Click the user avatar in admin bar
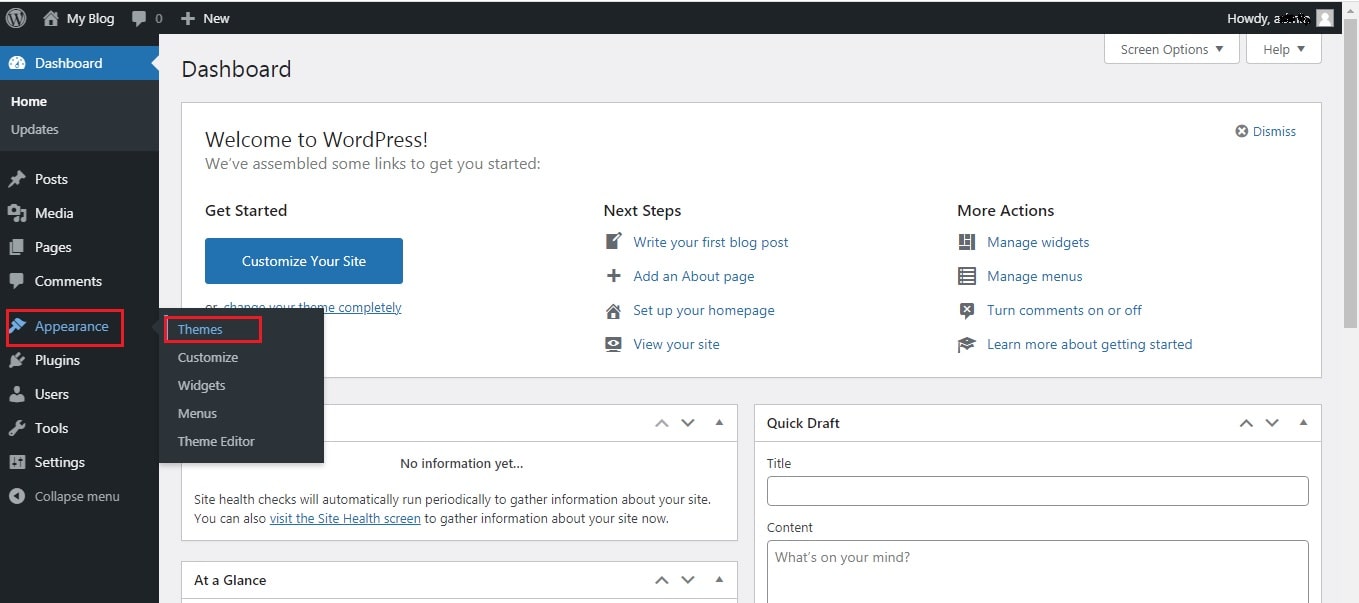Screen dimensions: 1359x603 point(1325,18)
